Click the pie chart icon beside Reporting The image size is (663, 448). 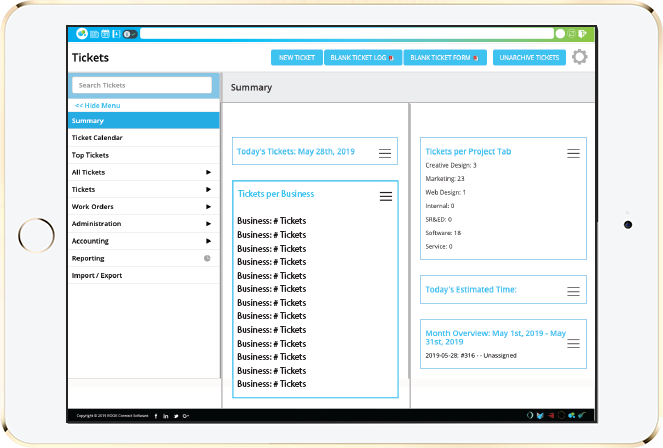(x=207, y=258)
